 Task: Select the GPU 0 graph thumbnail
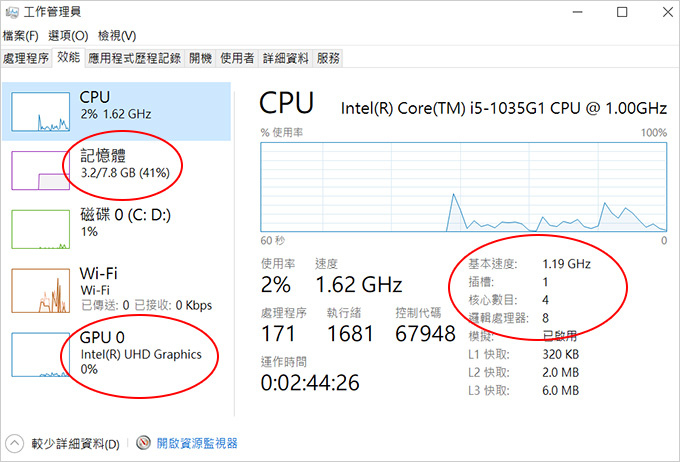40,354
